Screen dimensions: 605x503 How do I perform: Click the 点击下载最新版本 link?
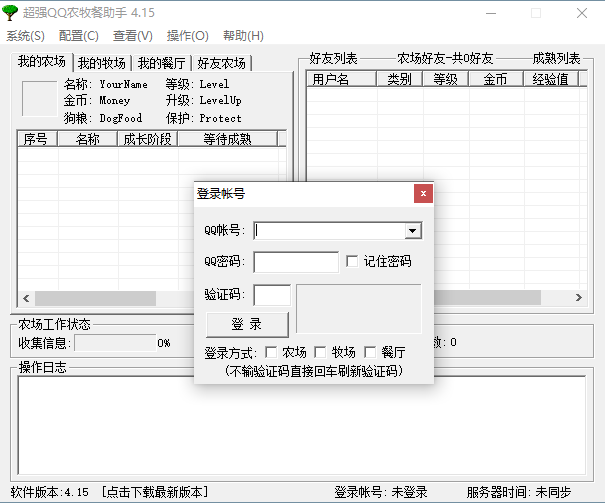pyautogui.click(x=155, y=492)
